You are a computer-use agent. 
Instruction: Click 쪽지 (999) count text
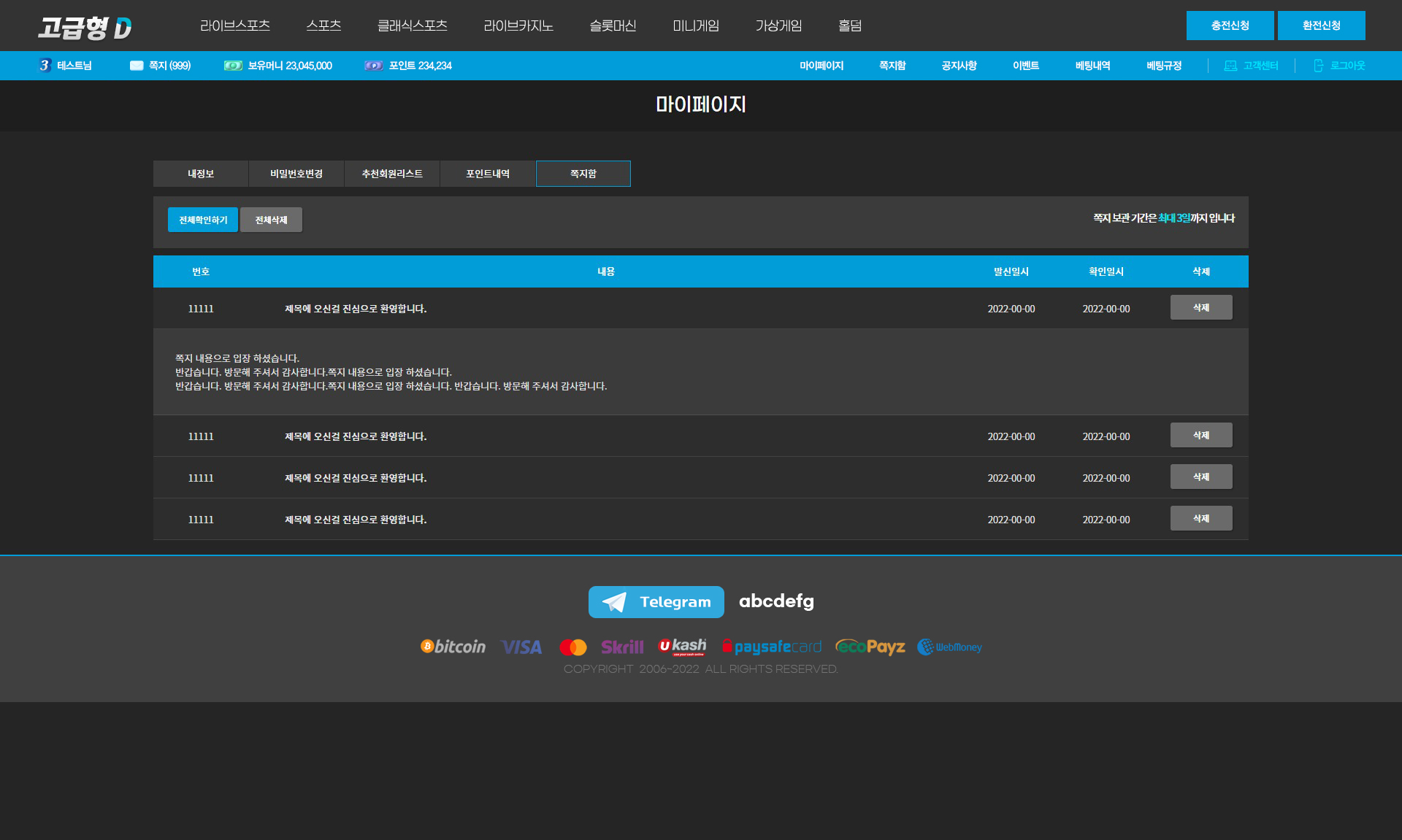[170, 66]
